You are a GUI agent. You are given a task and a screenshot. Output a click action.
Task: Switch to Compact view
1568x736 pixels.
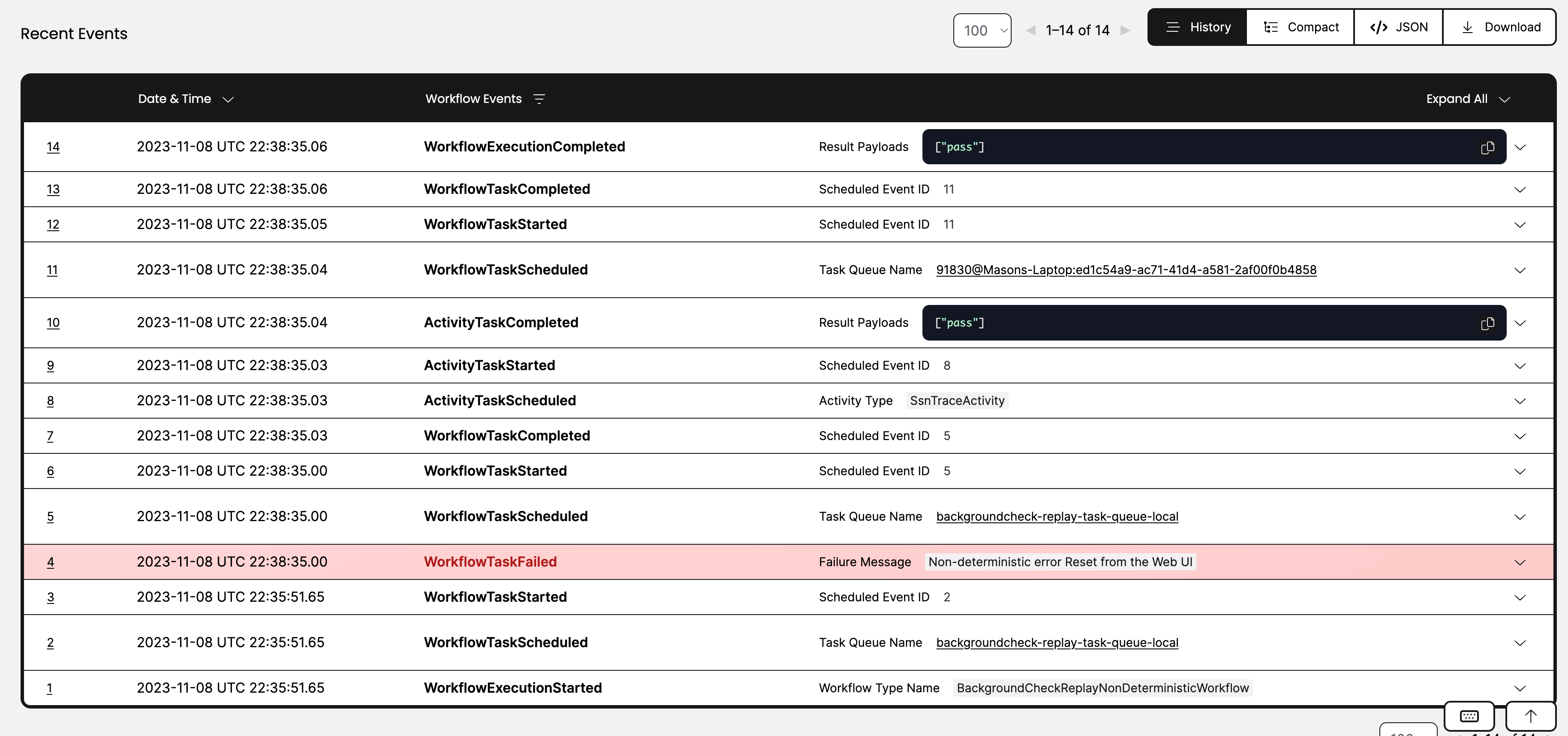pyautogui.click(x=1301, y=27)
